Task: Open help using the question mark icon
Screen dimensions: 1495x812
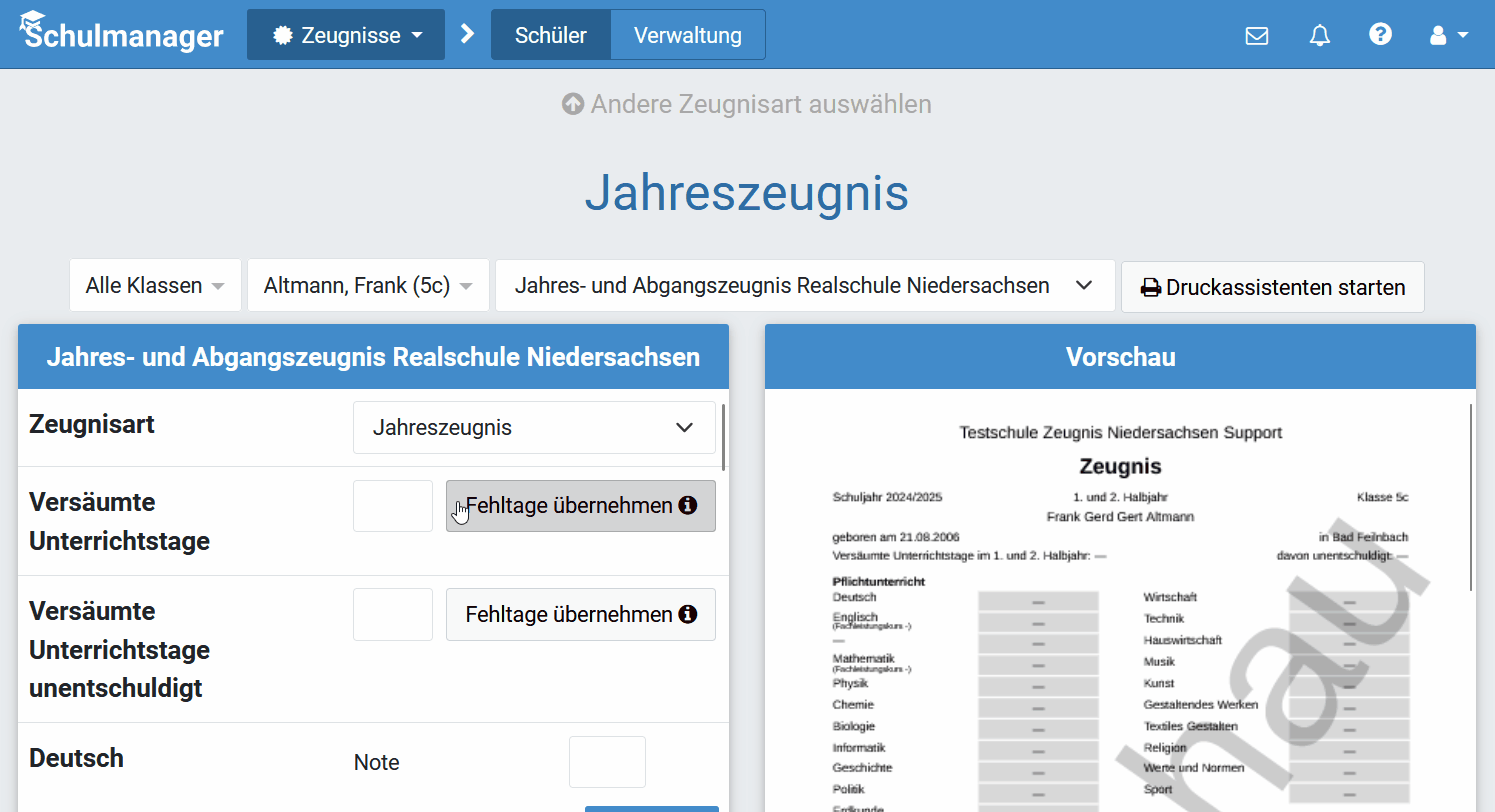Action: point(1381,34)
